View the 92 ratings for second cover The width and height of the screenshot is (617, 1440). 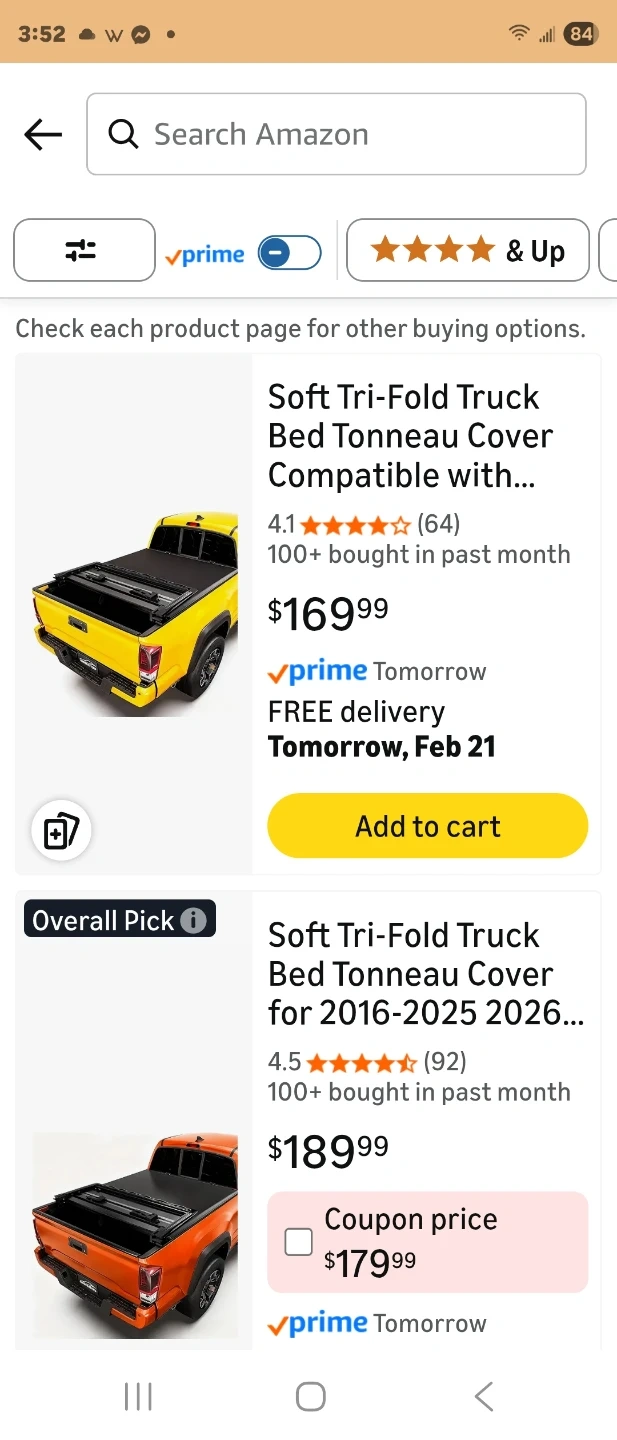(x=445, y=1061)
